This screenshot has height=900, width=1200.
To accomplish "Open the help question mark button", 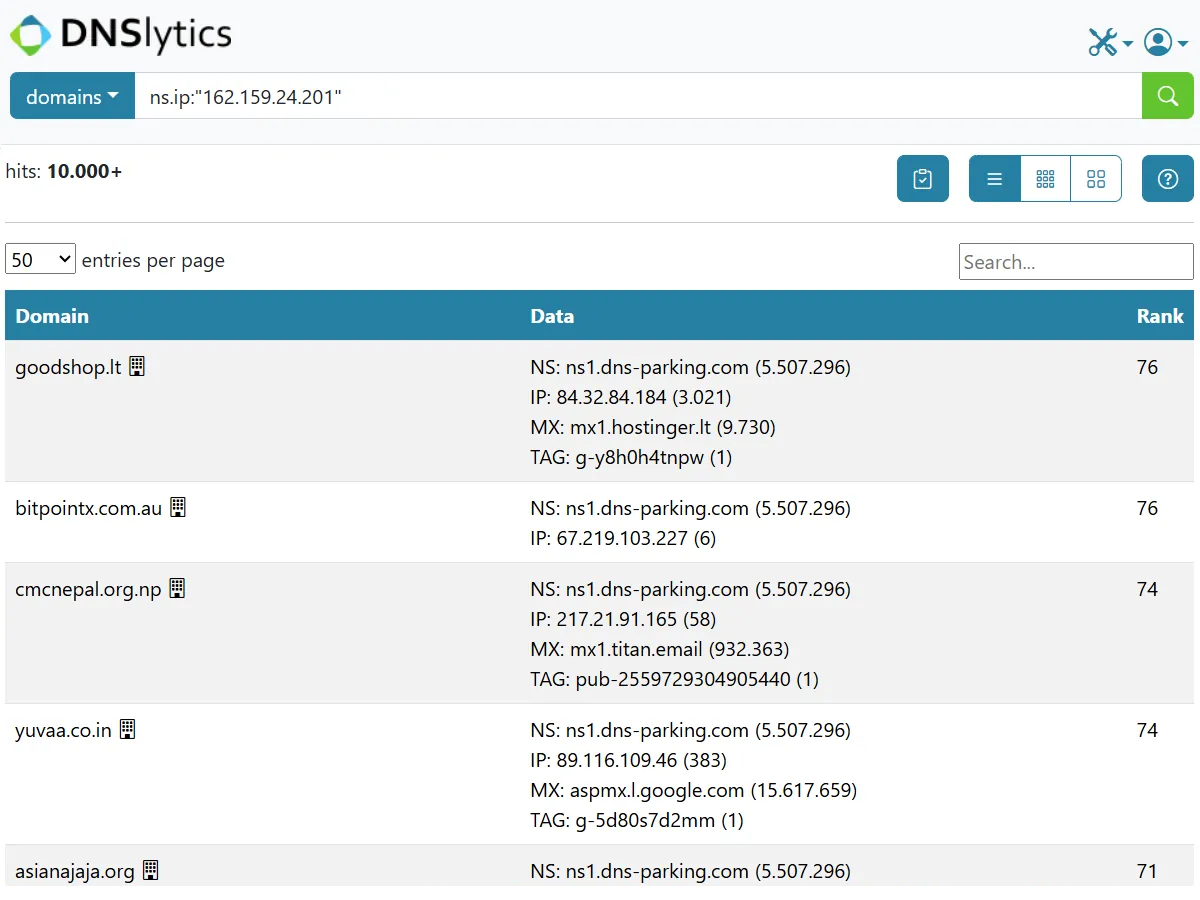I will click(x=1168, y=179).
